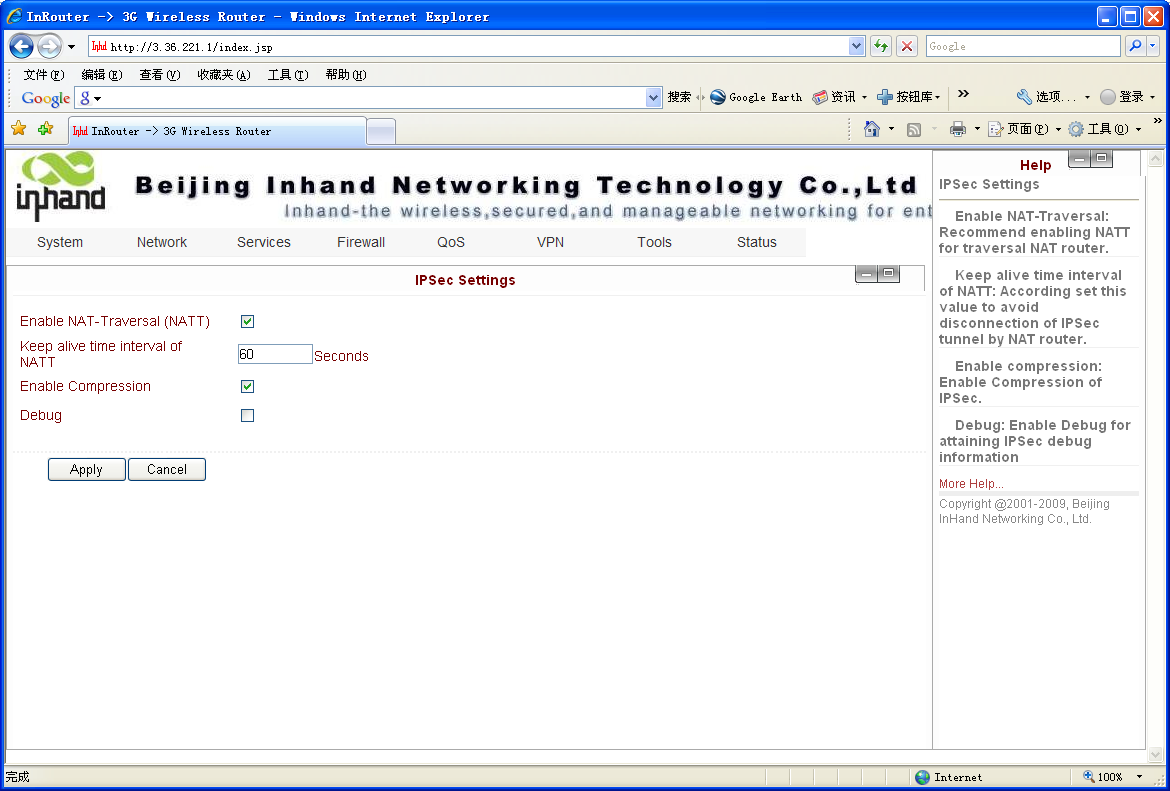Viewport: 1170px width, 791px height.
Task: Expand the Google toolbar search box dropdown
Action: click(x=654, y=97)
